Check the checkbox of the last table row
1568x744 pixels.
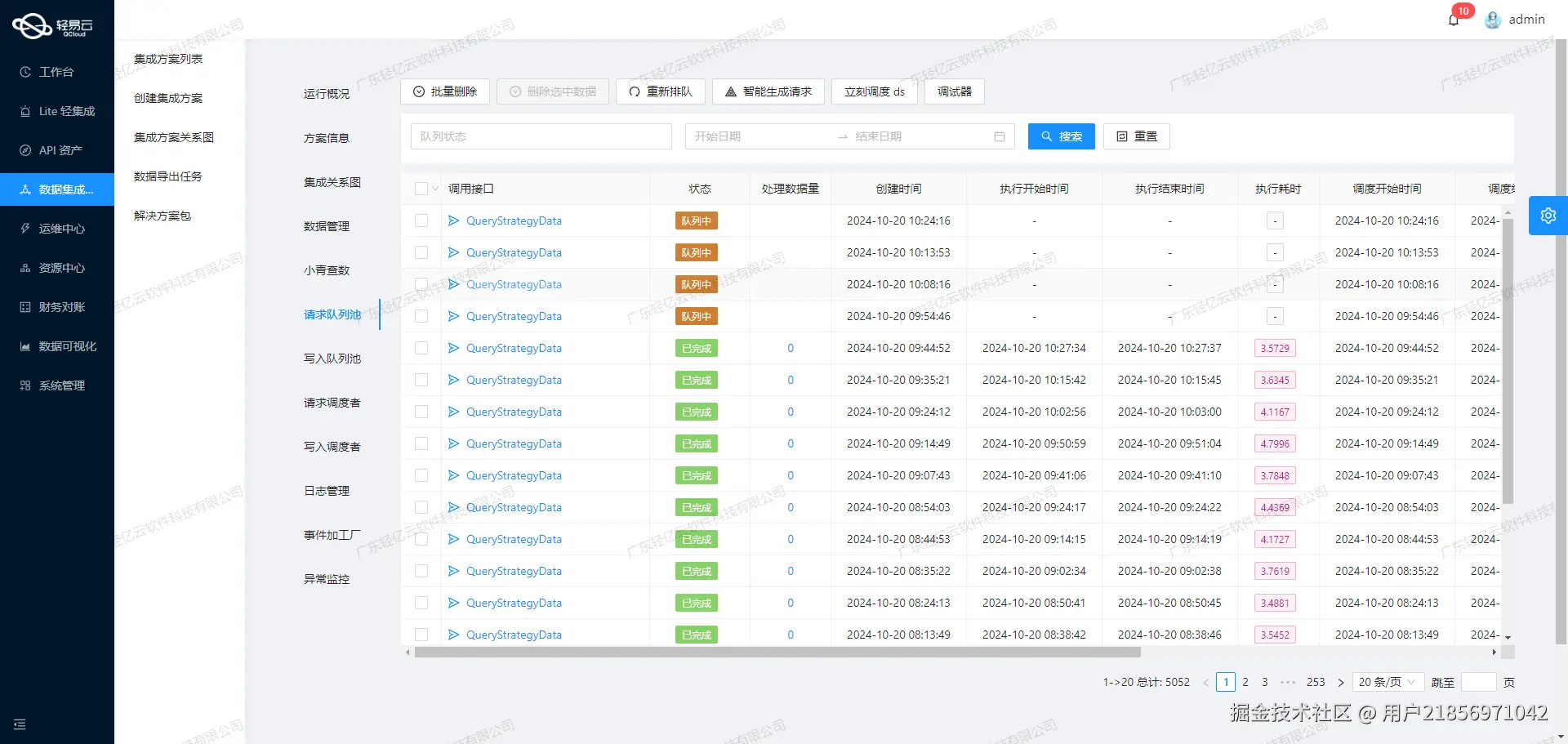[421, 635]
